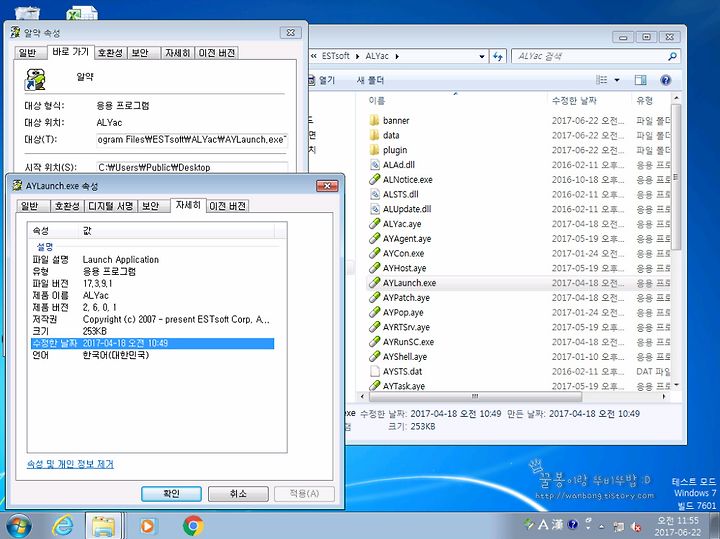Viewport: 720px width, 539px height.
Task: Open 디지털 서명 tab
Action: click(x=111, y=206)
